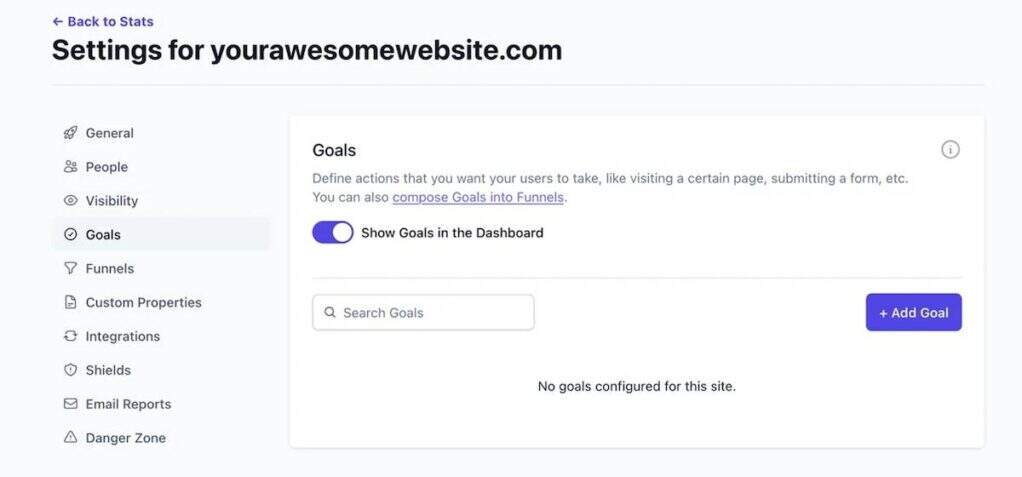The image size is (1022, 477).
Task: Click the Danger Zone warning icon
Action: pyautogui.click(x=70, y=438)
